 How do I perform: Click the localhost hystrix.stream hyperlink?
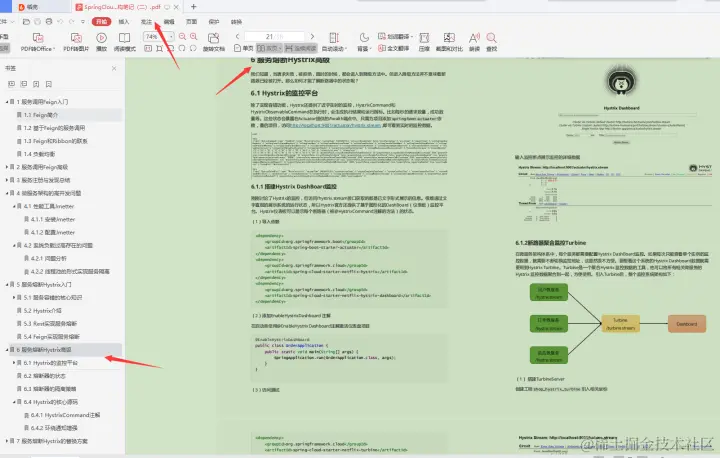coord(336,125)
